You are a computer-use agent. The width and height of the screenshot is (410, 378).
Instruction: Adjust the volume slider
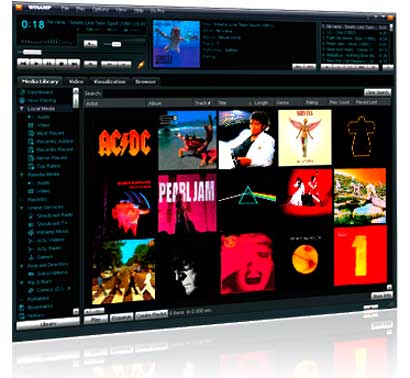(117, 44)
